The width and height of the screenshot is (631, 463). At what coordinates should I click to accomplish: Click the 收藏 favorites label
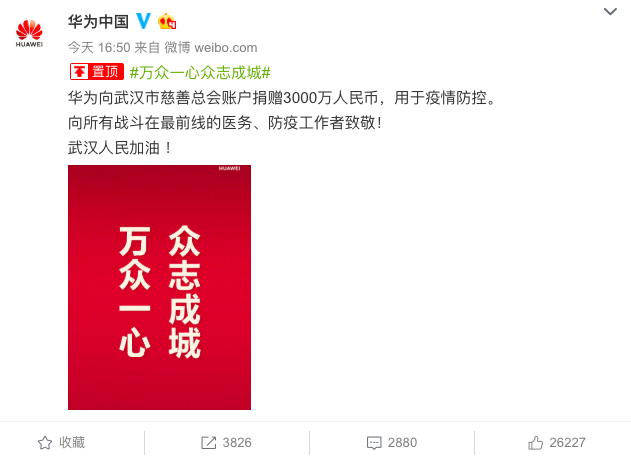(72, 442)
